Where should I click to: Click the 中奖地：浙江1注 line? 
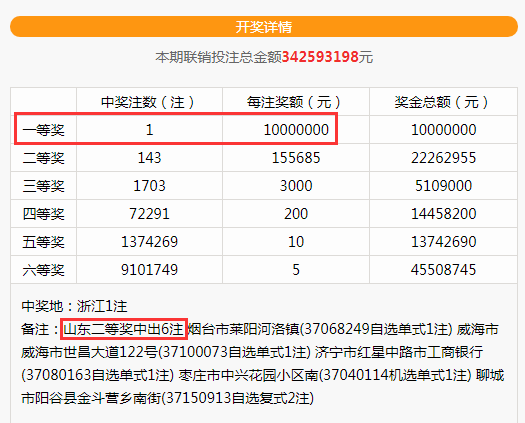[74, 306]
